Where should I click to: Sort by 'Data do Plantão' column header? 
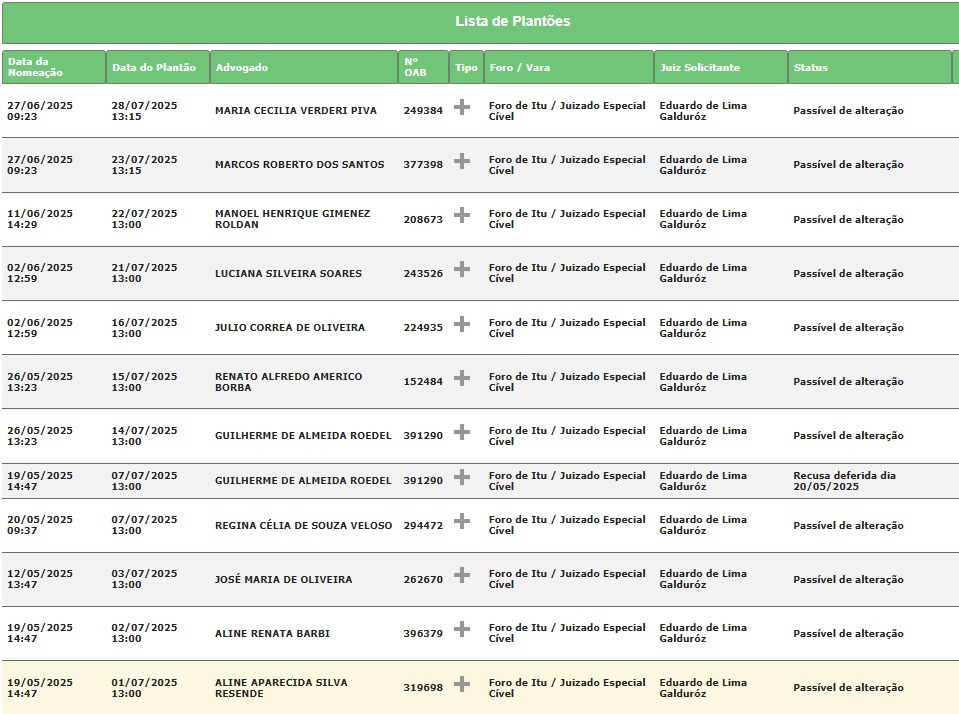point(154,68)
